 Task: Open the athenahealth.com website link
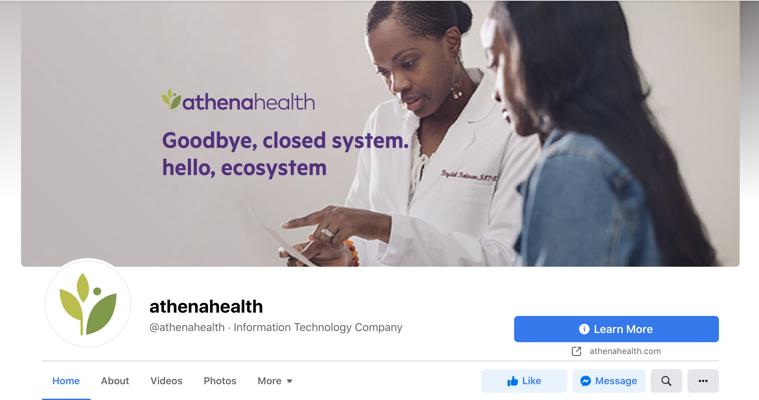pos(625,352)
